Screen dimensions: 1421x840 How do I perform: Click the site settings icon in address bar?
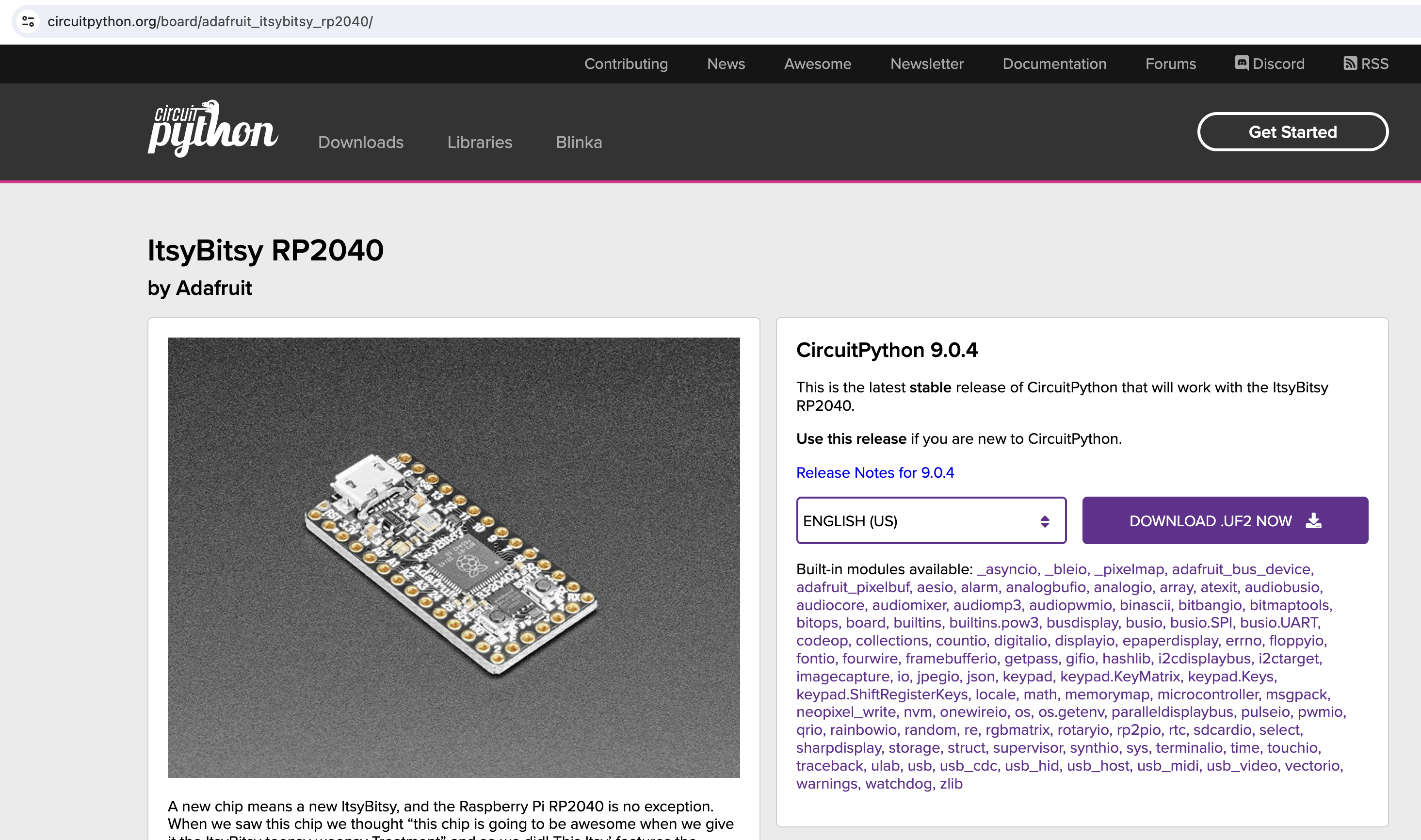(x=28, y=21)
